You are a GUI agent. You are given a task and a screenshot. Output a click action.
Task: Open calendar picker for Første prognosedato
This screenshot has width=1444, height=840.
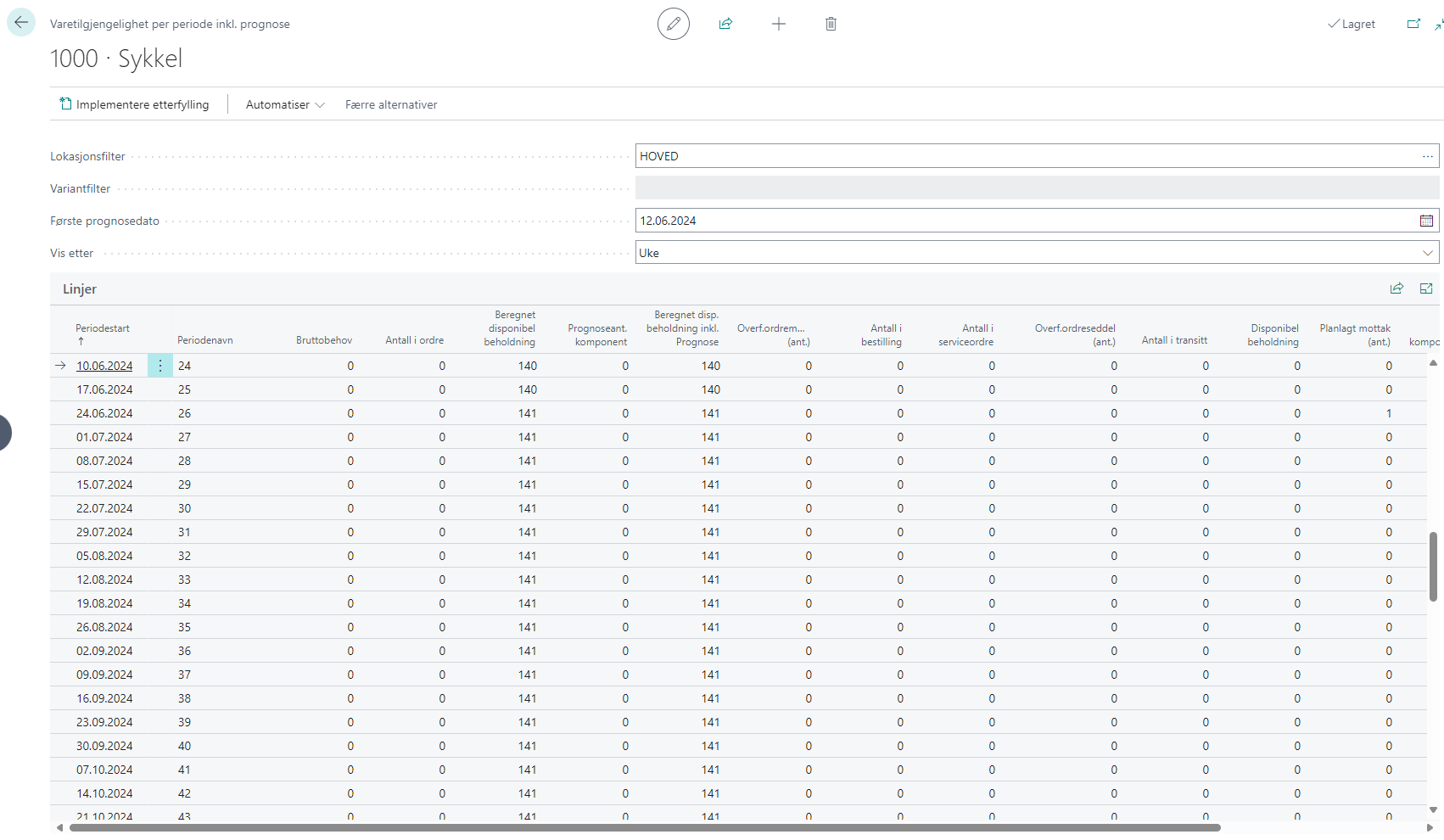pyautogui.click(x=1426, y=221)
